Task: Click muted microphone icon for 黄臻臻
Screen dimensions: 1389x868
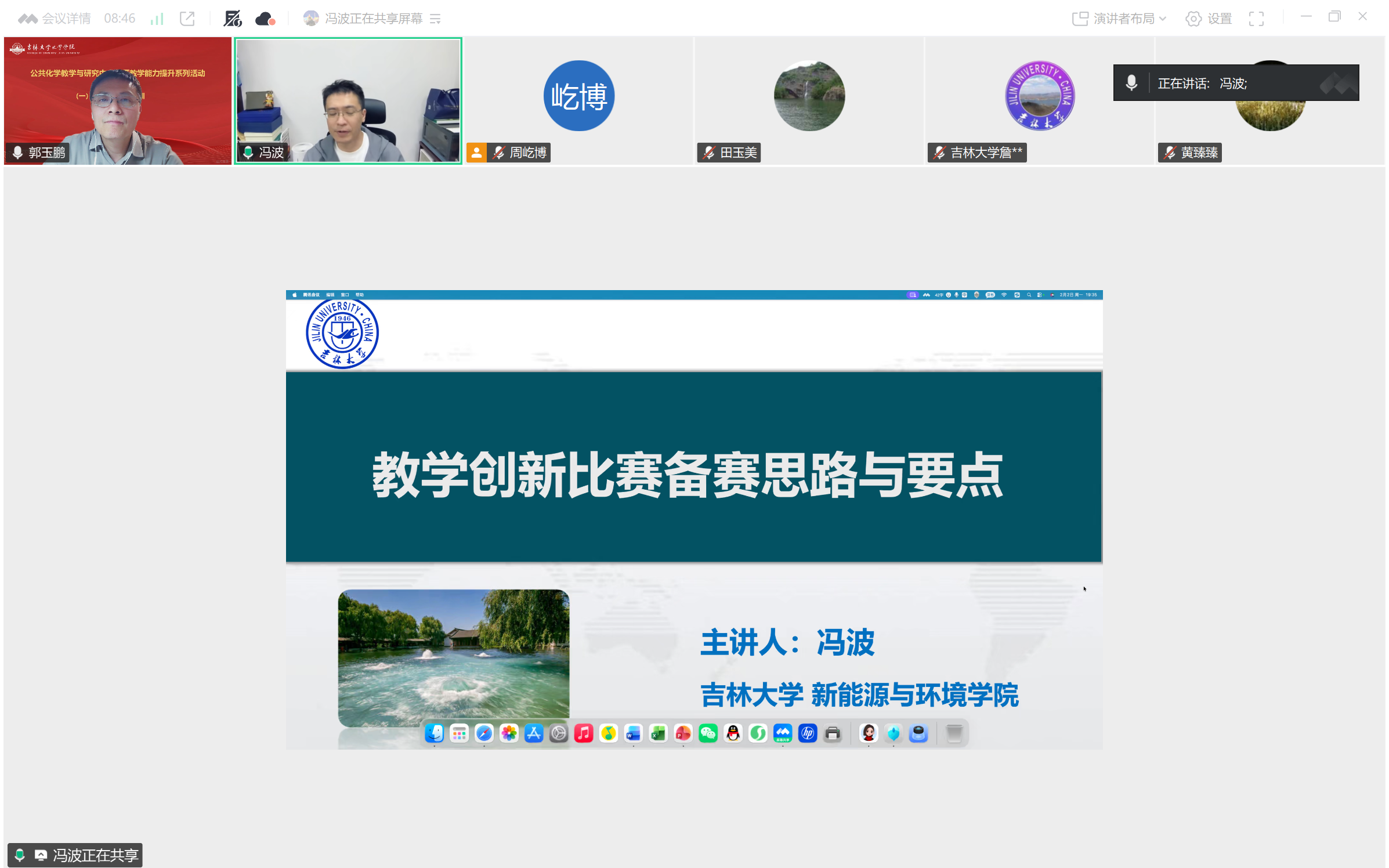Action: point(1170,153)
